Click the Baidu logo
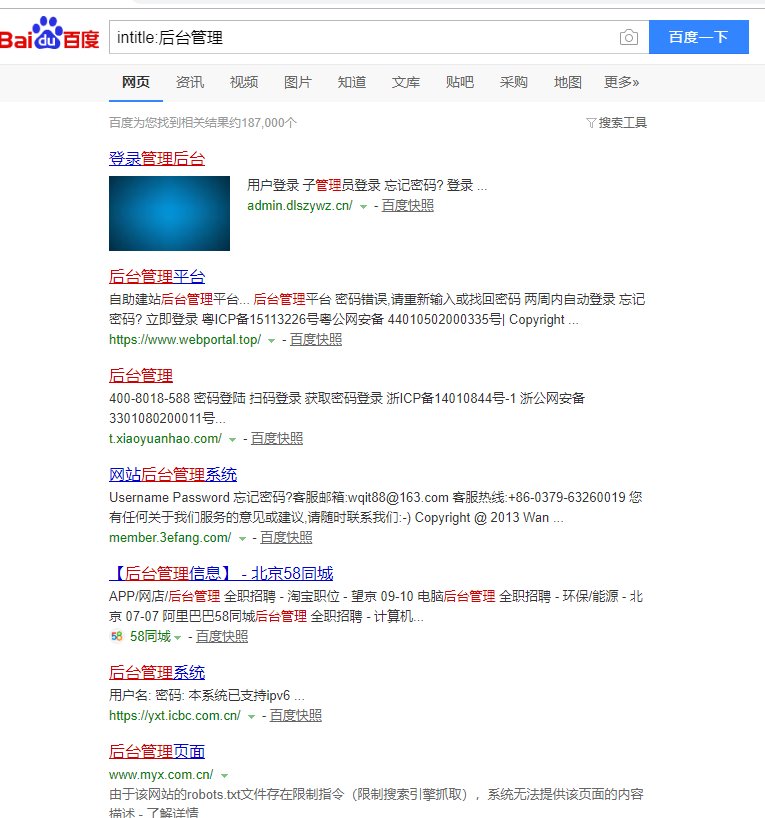Image resolution: width=765 pixels, height=818 pixels. tap(49, 33)
